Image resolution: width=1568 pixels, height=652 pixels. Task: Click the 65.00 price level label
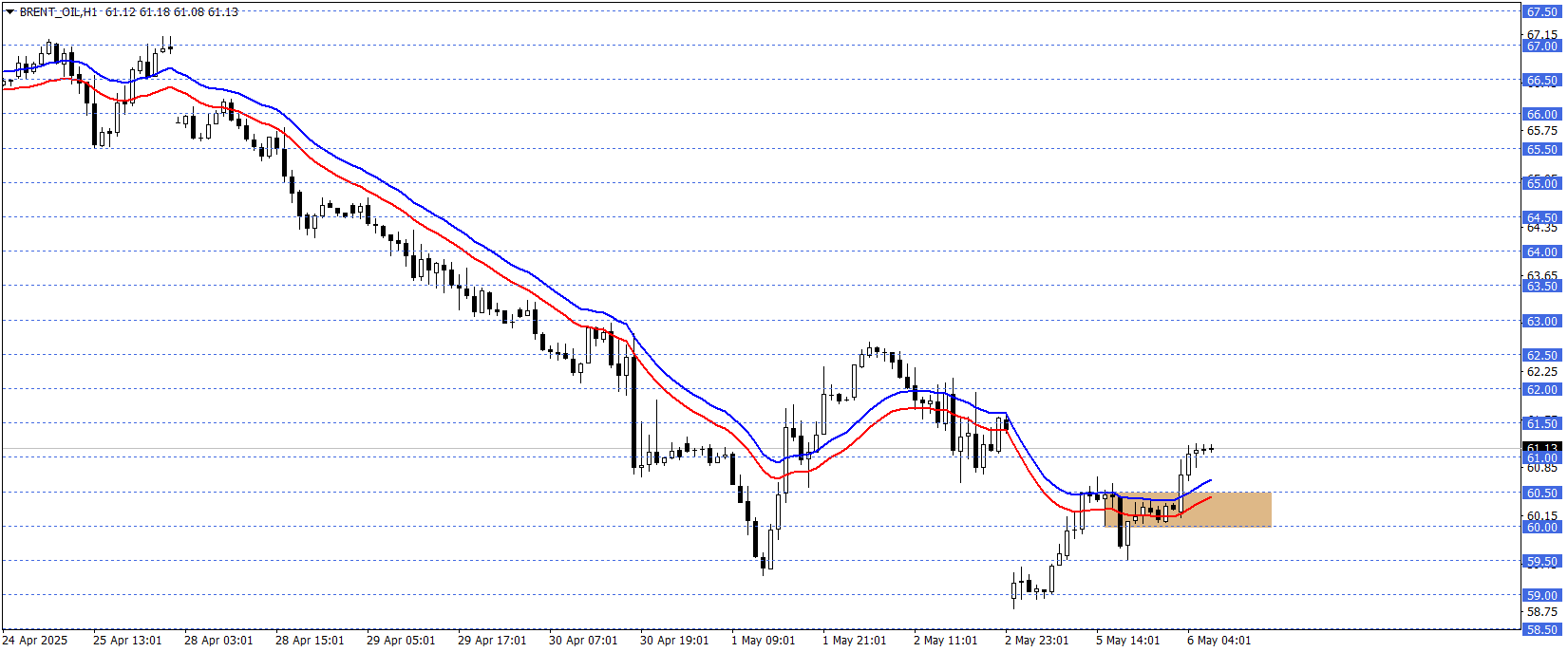(1543, 183)
